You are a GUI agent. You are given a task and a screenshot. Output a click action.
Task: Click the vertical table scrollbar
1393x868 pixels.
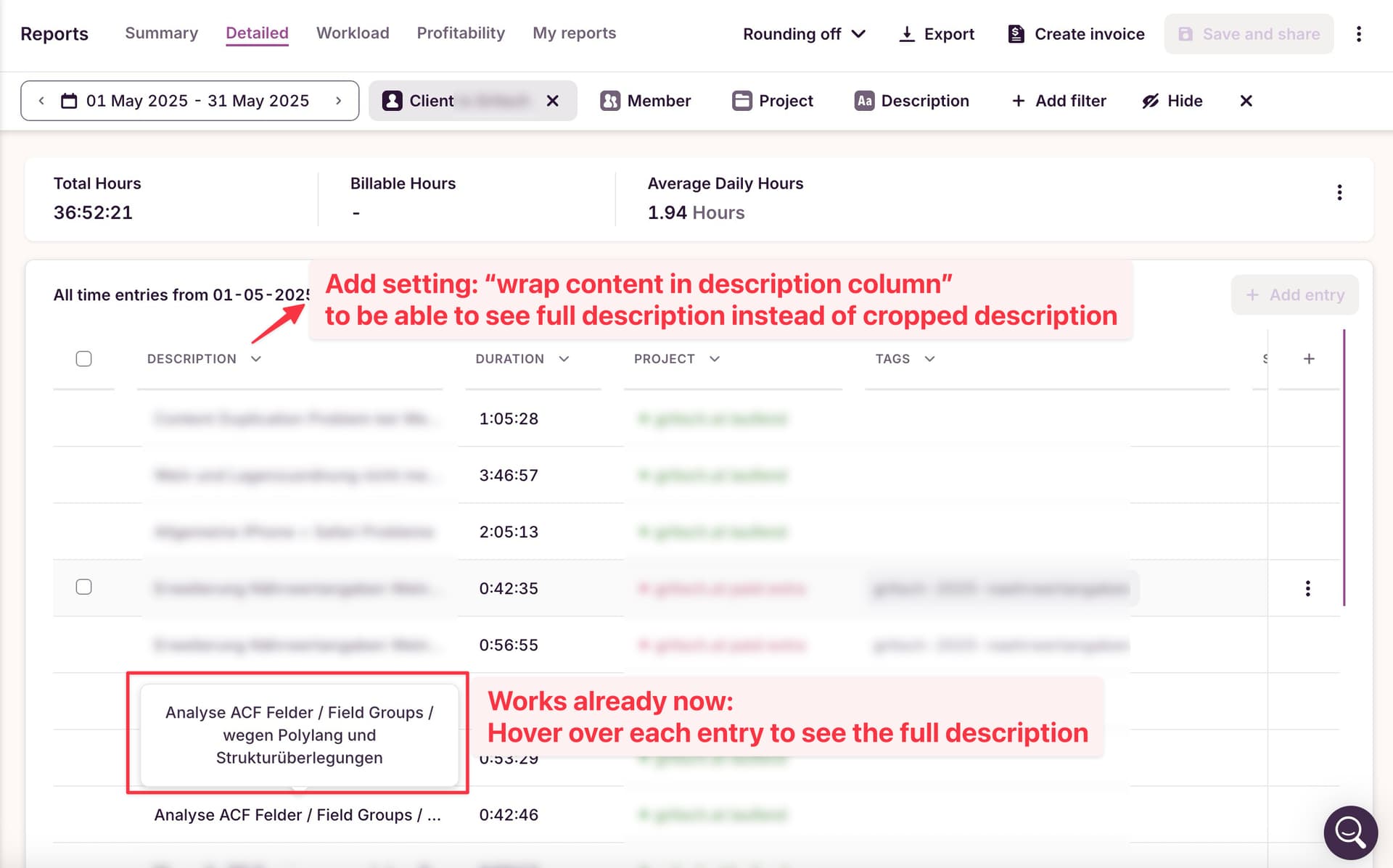pyautogui.click(x=1344, y=468)
